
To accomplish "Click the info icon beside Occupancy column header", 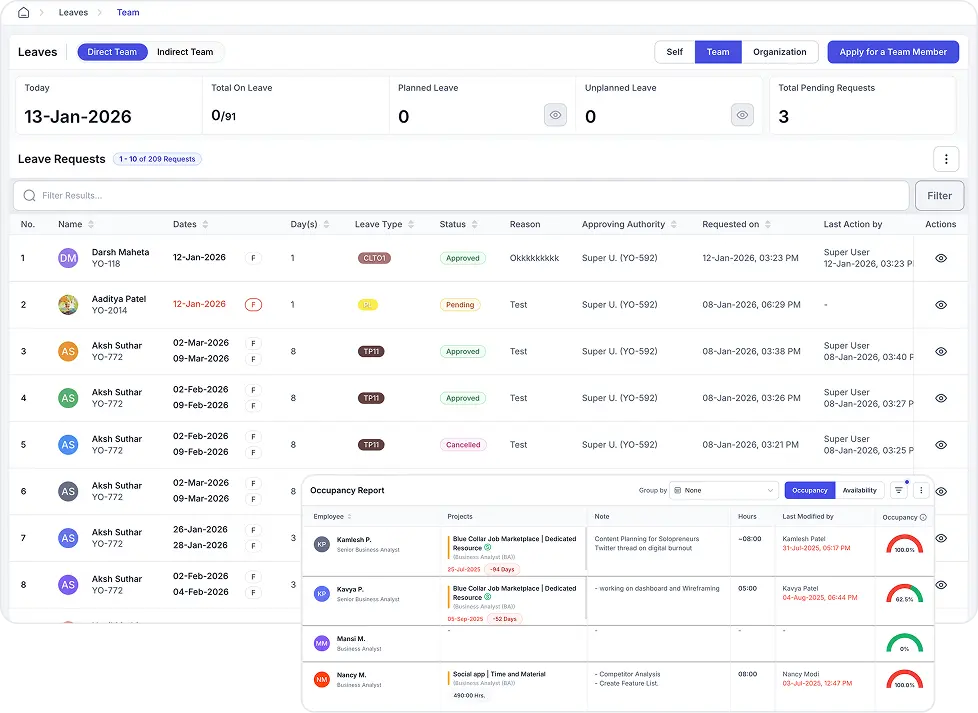I will click(923, 516).
